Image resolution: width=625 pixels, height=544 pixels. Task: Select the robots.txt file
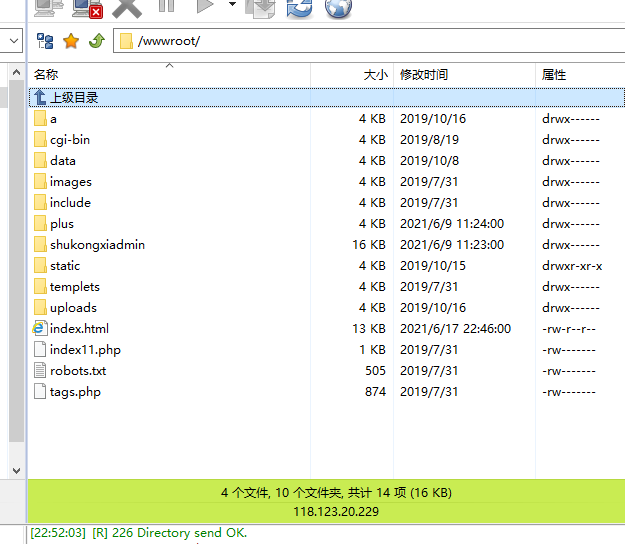coord(77,371)
